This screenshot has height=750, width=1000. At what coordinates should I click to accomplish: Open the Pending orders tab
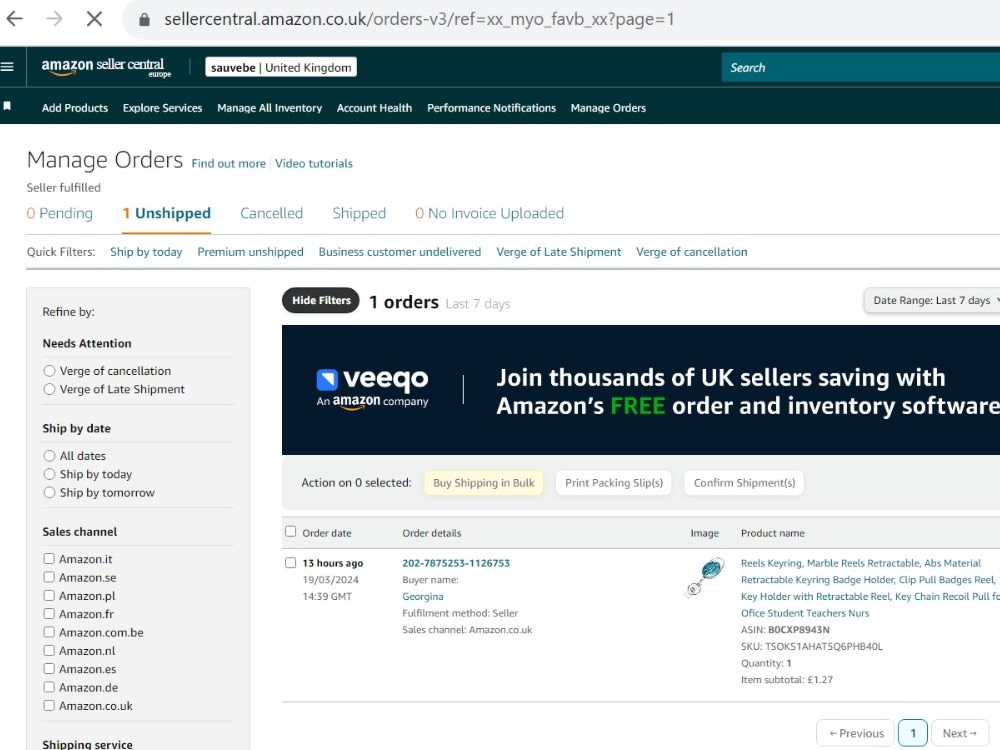point(59,213)
